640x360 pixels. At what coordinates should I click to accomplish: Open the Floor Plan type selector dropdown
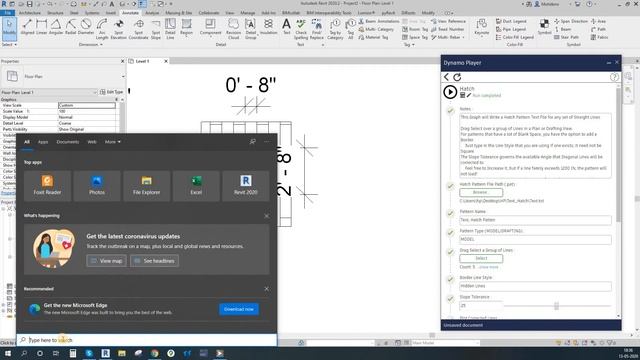point(123,76)
